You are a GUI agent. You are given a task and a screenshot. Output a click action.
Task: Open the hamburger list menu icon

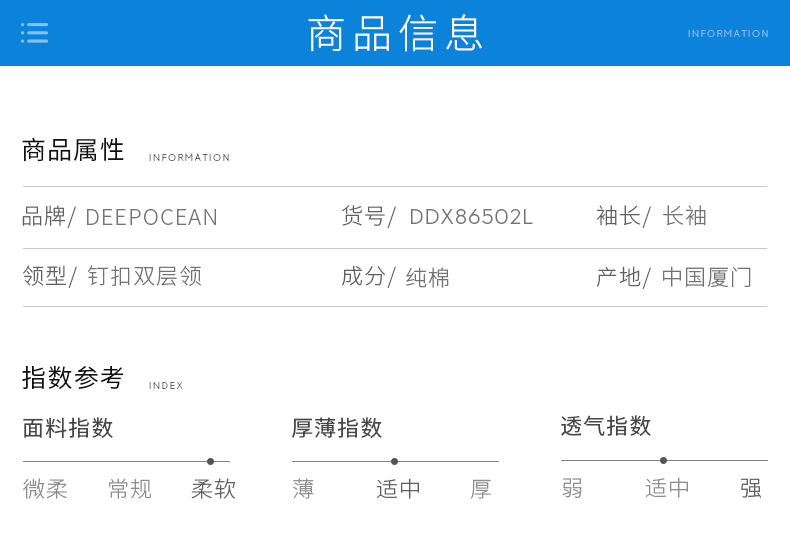(x=35, y=33)
